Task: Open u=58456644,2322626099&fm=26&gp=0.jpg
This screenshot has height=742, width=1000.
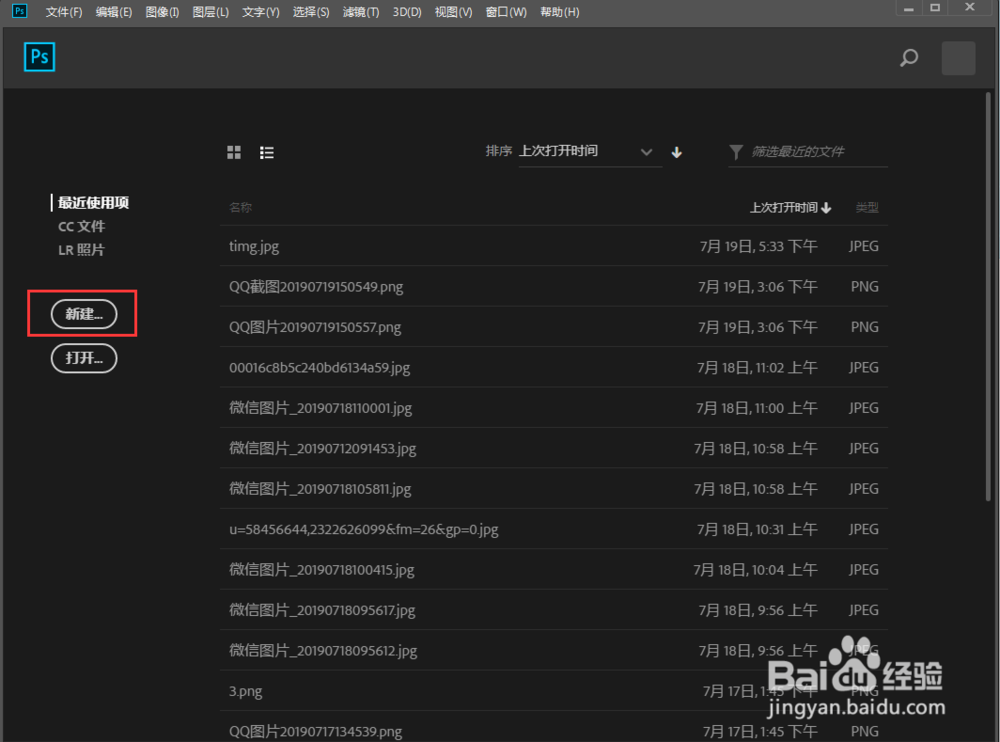Action: coord(554,529)
